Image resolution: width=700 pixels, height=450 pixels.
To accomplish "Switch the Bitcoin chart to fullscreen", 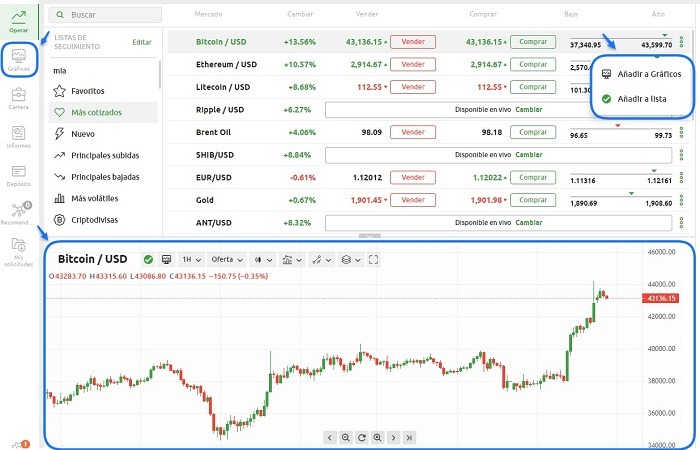I will click(x=374, y=259).
